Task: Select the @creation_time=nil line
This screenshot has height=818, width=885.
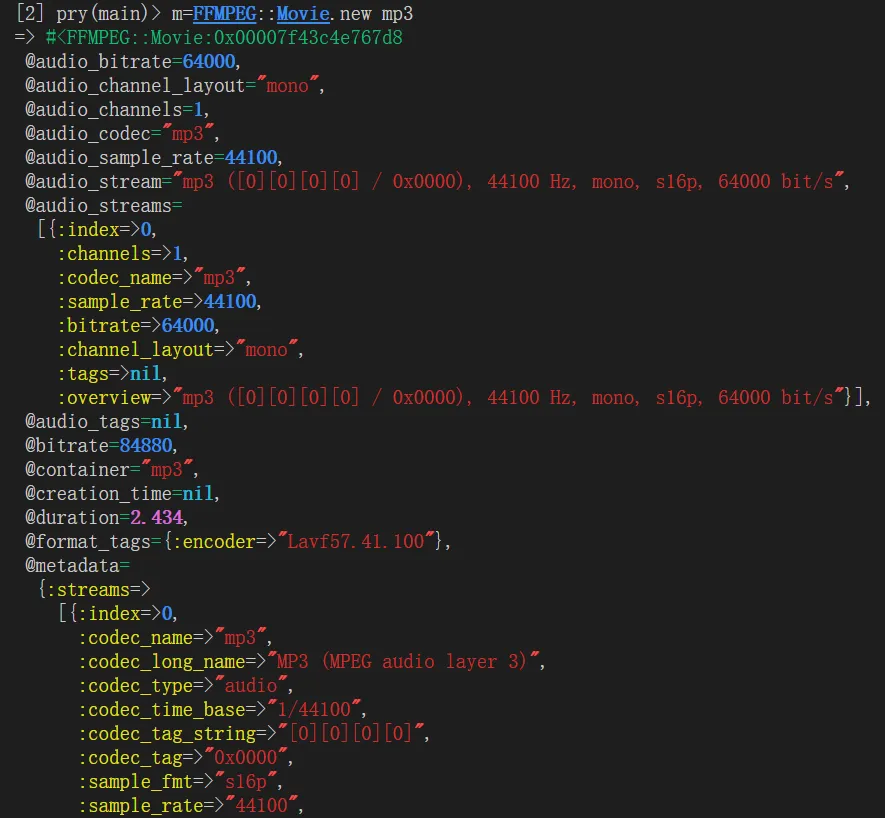Action: click(122, 493)
